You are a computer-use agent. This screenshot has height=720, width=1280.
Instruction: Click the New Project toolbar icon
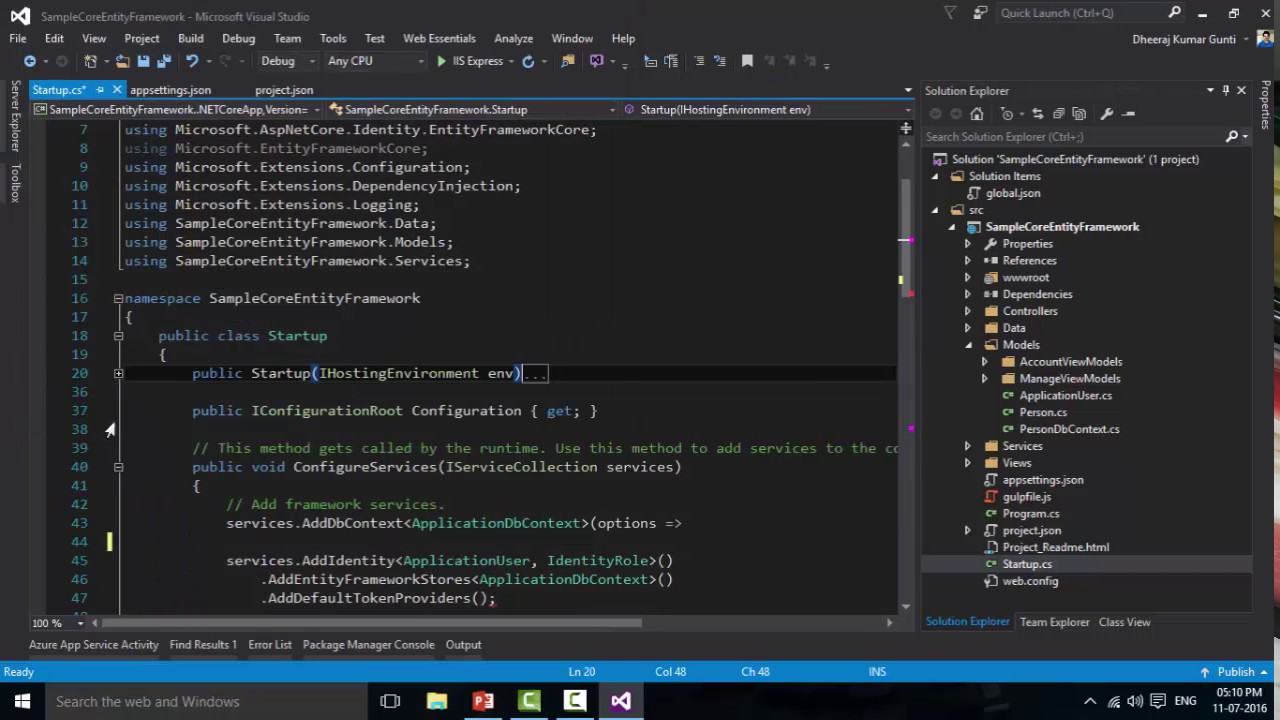(90, 61)
